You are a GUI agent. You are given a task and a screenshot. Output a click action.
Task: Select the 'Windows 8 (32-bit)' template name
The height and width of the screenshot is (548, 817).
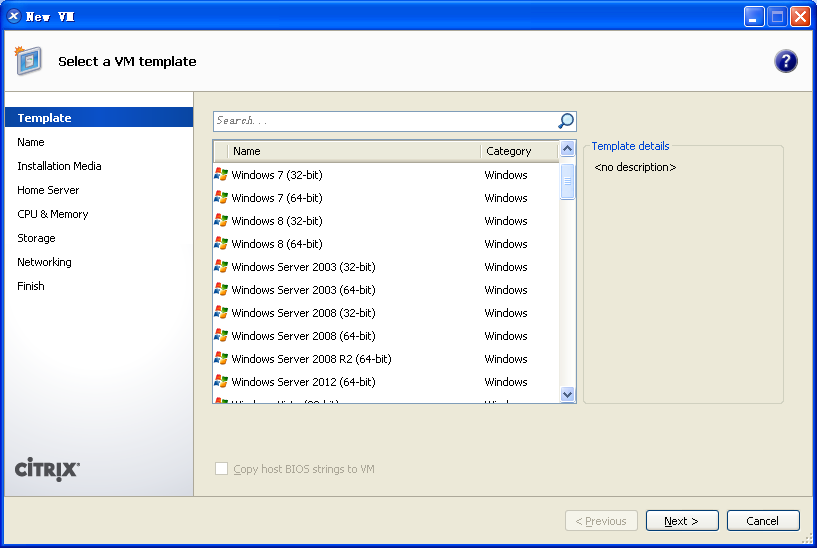coord(277,220)
